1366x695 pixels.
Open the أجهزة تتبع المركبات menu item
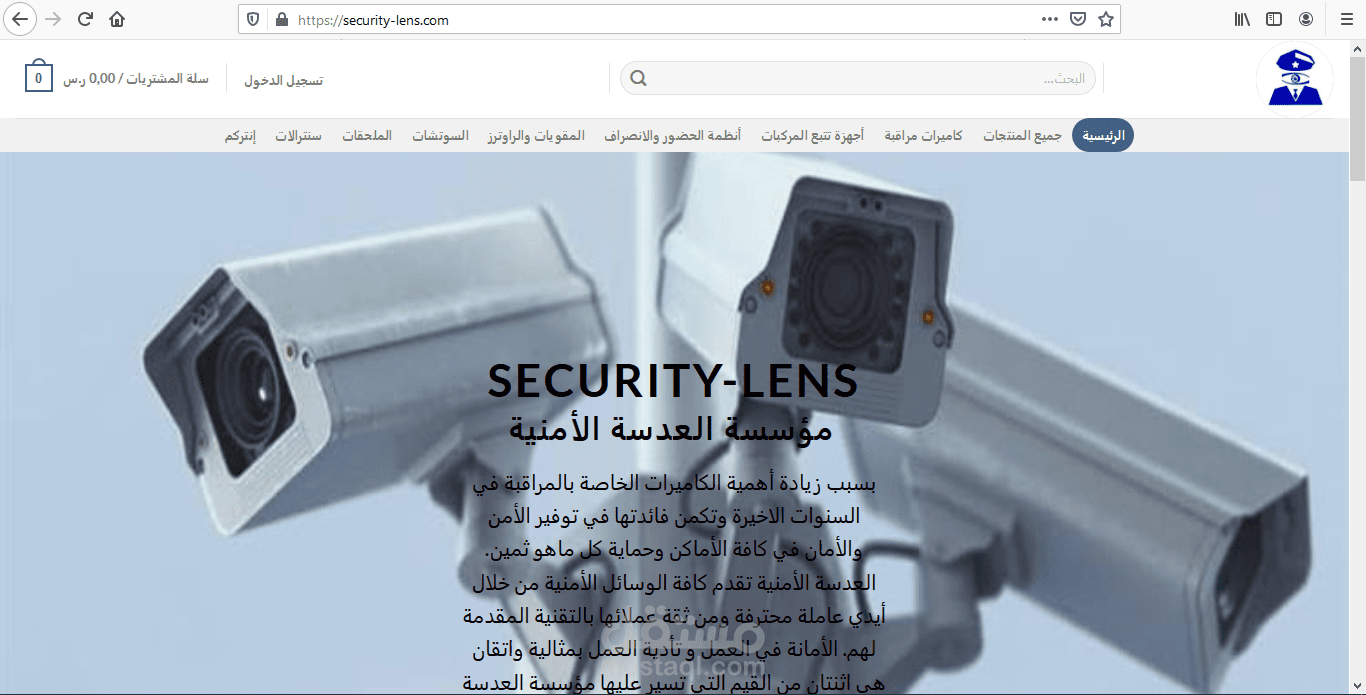813,135
